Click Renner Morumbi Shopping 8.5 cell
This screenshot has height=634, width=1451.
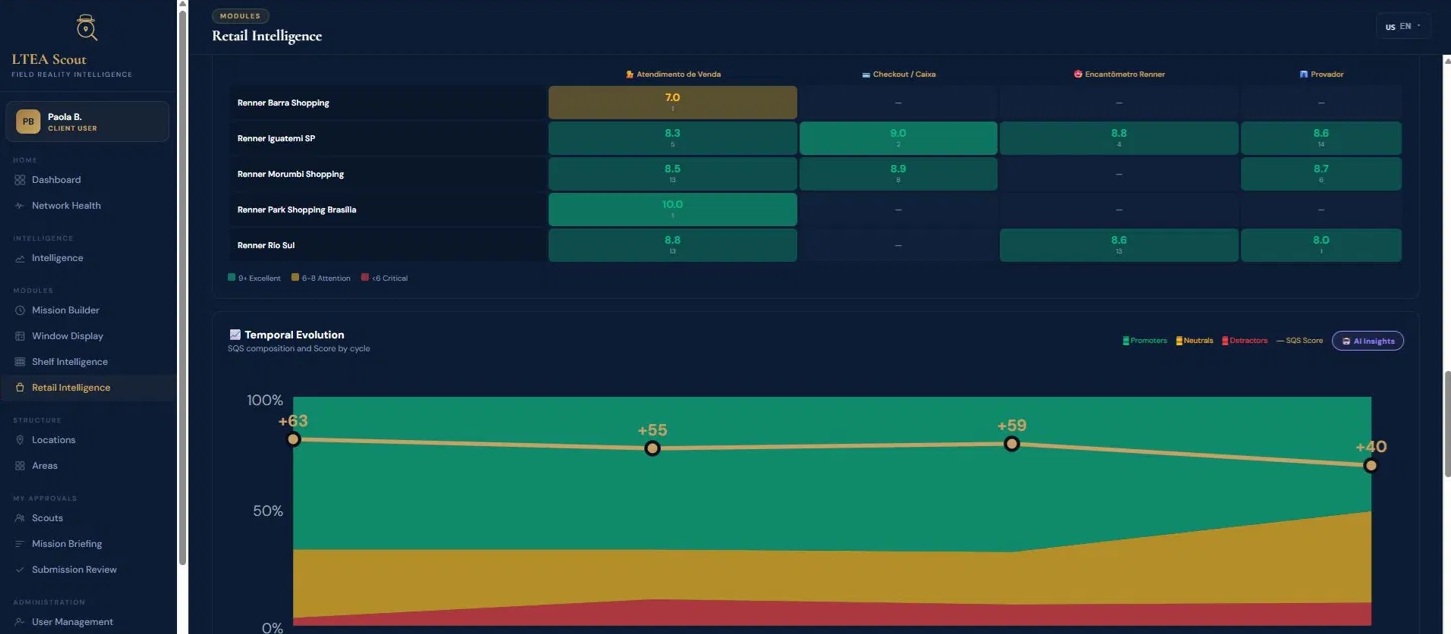(673, 174)
